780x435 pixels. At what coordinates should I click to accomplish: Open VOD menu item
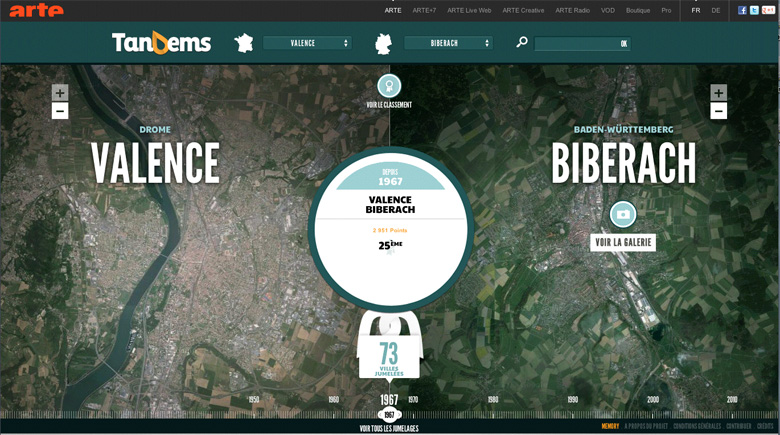608,10
